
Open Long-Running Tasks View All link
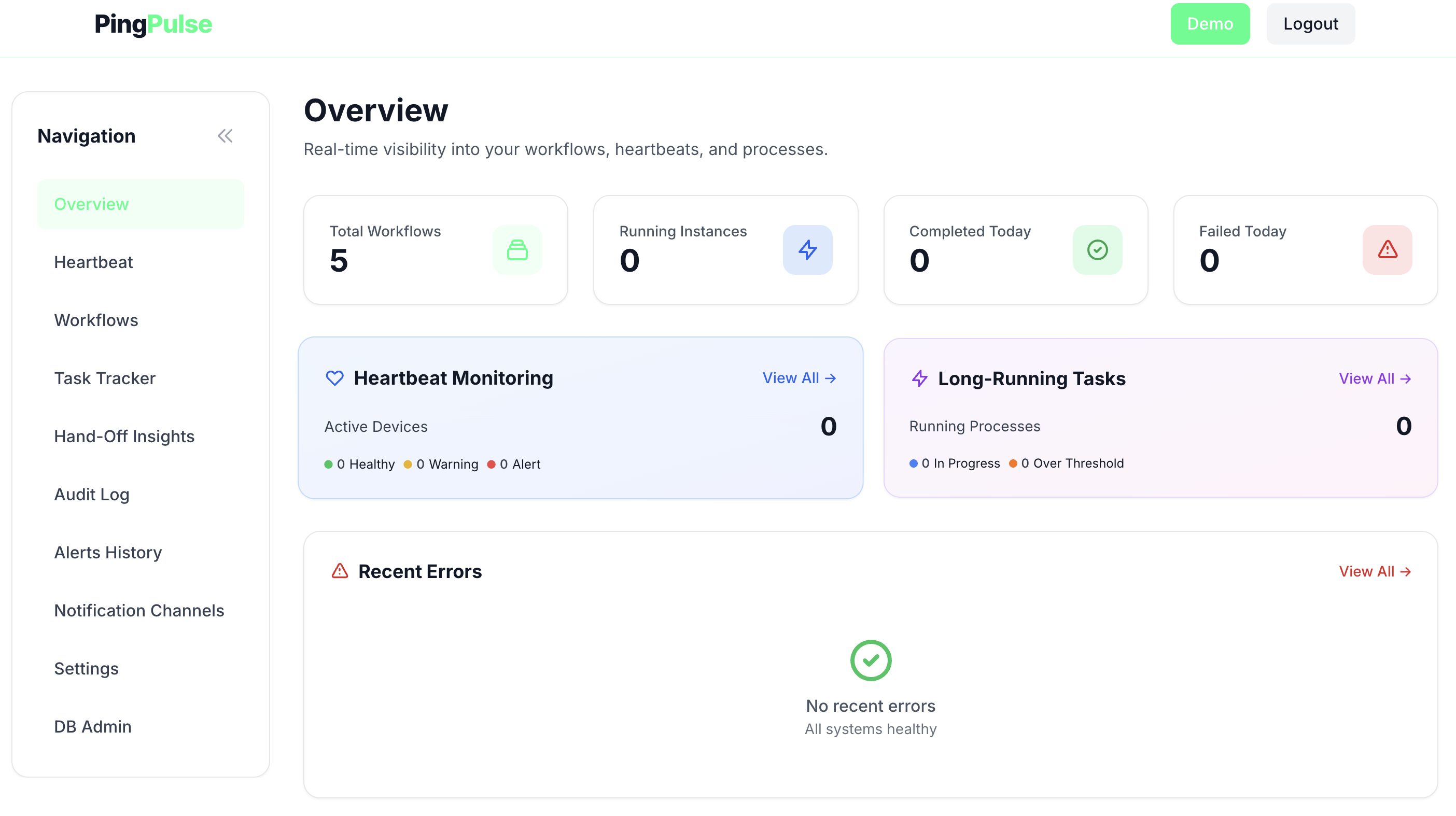click(1375, 378)
